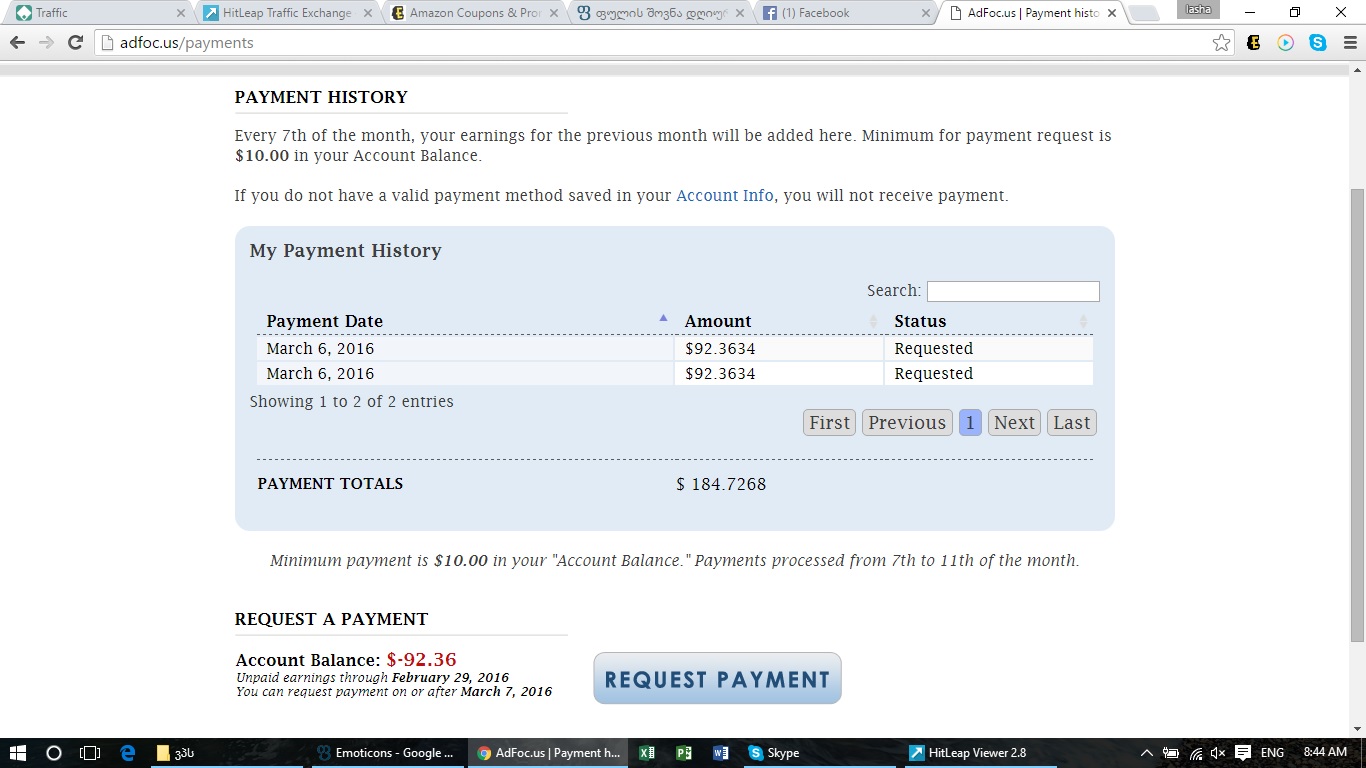
Task: Sort the table by Amount
Action: tap(779, 321)
